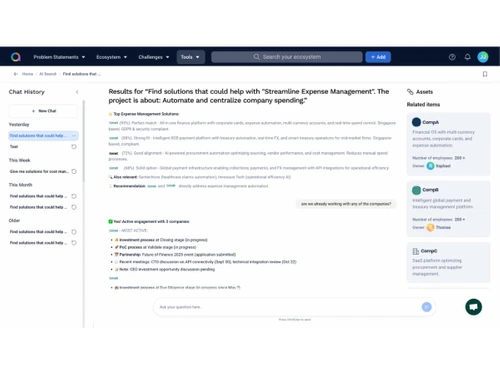Open the help question mark icon
500x375 pixels.
[x=452, y=57]
